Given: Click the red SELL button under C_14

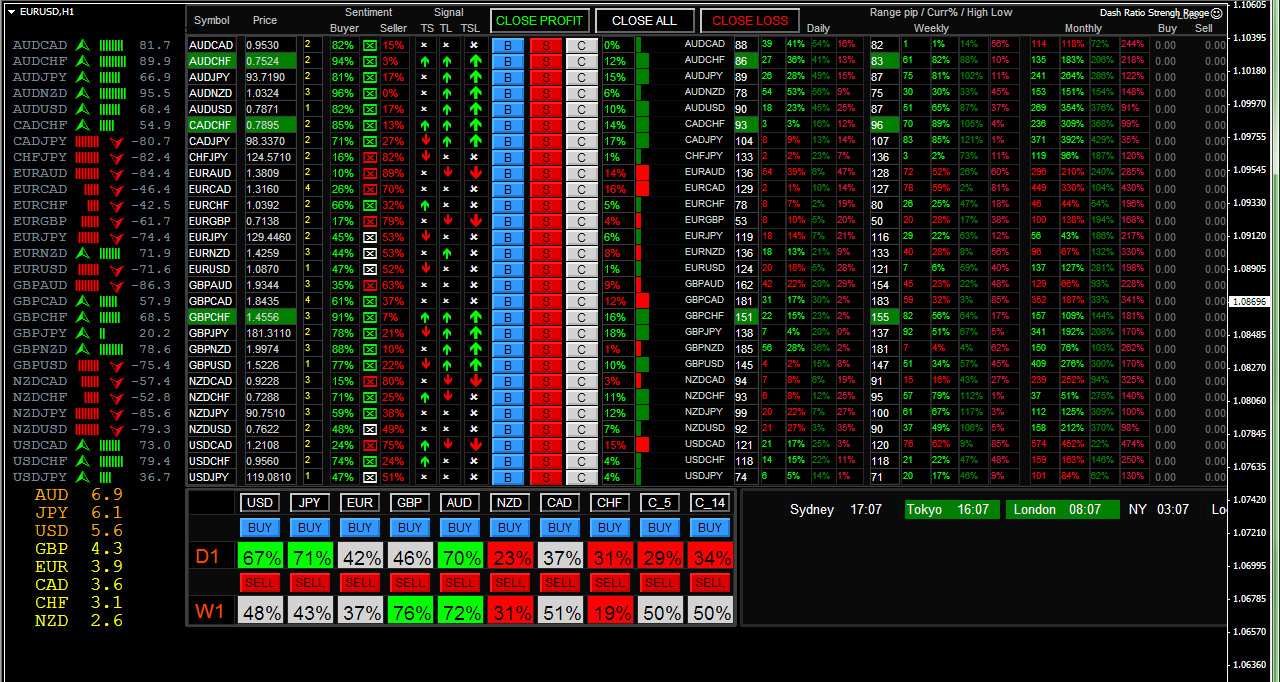Looking at the screenshot, I should (x=710, y=583).
